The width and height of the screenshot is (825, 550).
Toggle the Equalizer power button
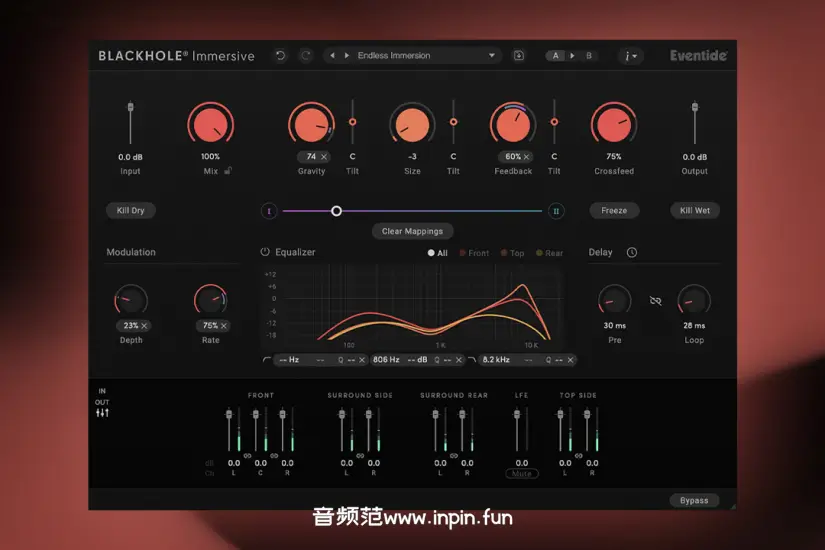coord(265,253)
